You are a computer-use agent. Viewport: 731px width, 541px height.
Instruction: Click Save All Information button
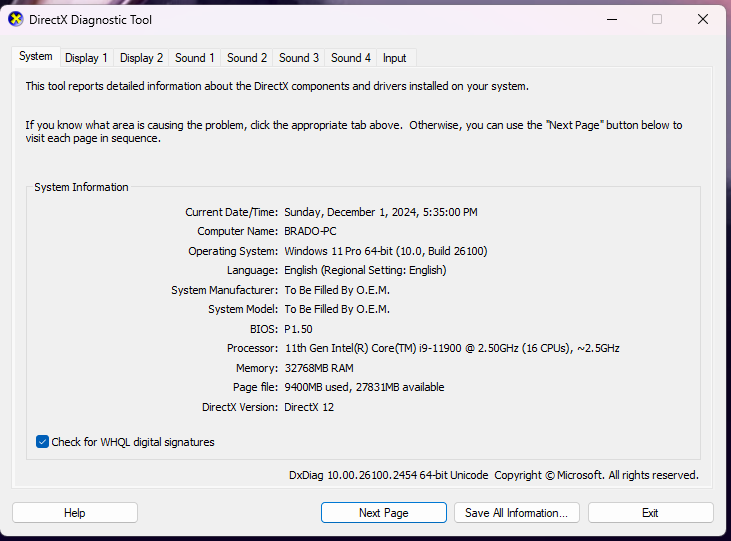(517, 513)
